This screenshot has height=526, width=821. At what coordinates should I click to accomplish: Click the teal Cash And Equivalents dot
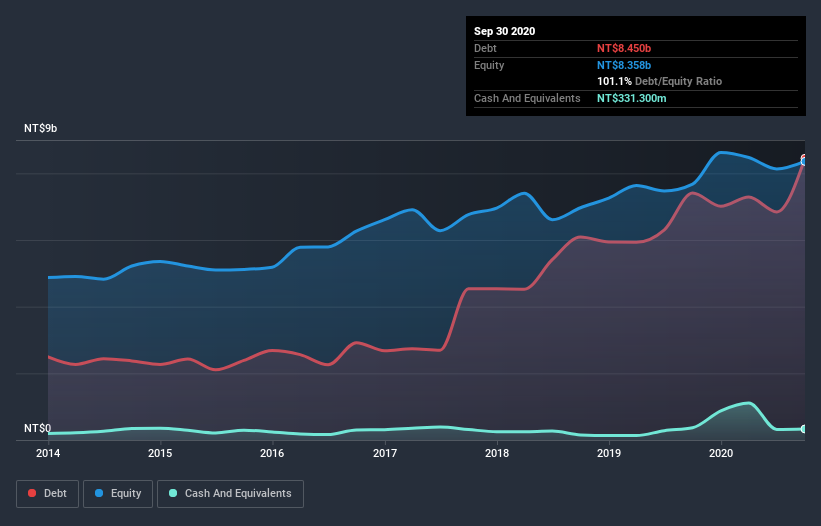[173, 493]
